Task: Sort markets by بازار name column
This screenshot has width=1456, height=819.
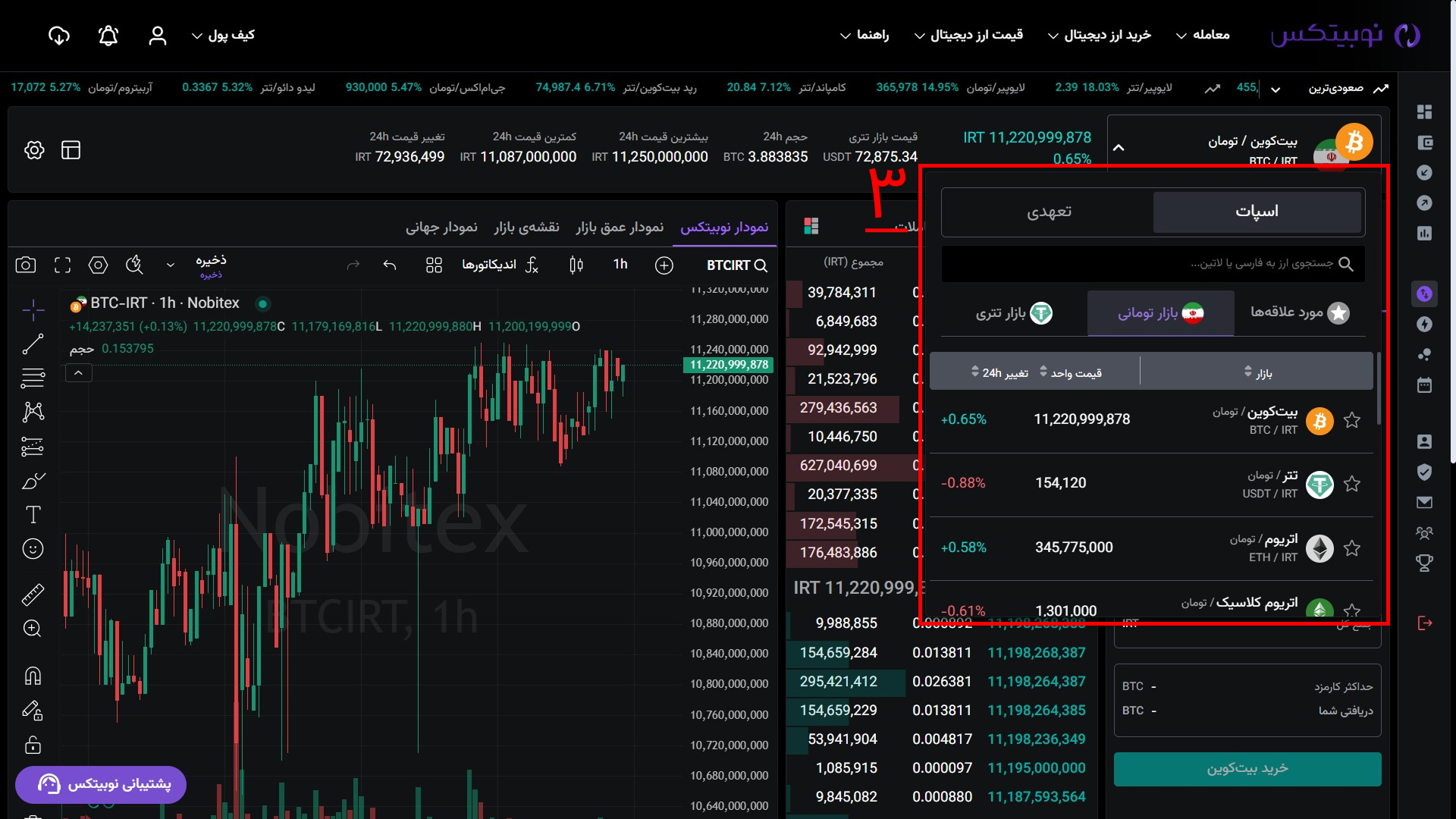Action: 1258,372
